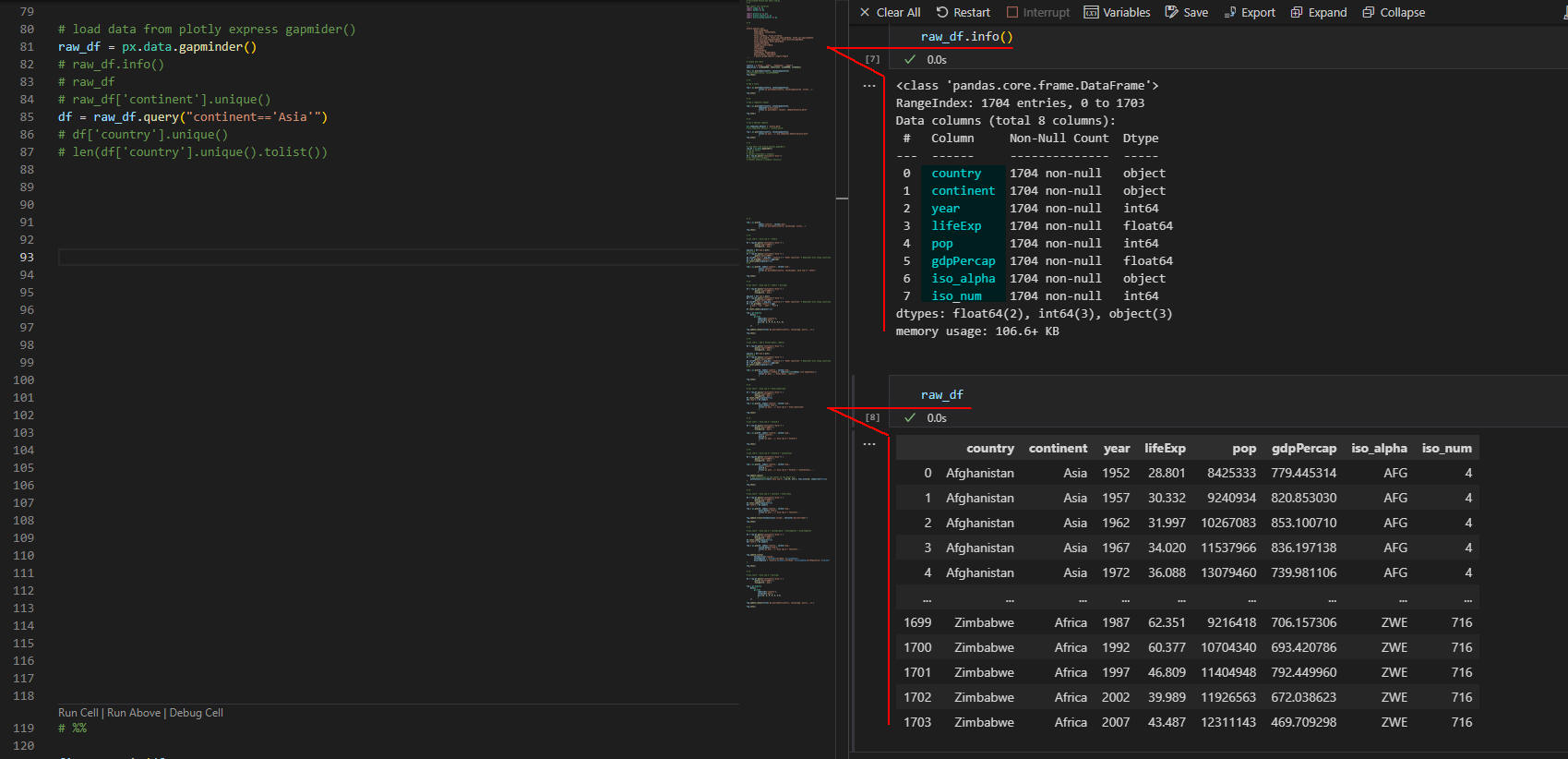Click the Clear All X icon

[865, 12]
